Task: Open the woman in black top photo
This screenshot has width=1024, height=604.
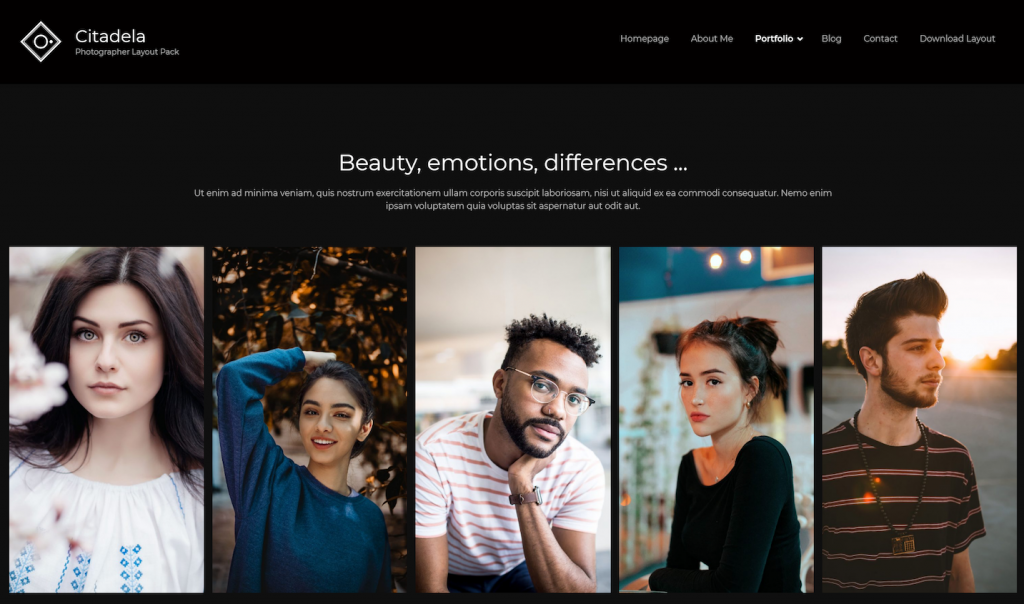Action: [716, 420]
